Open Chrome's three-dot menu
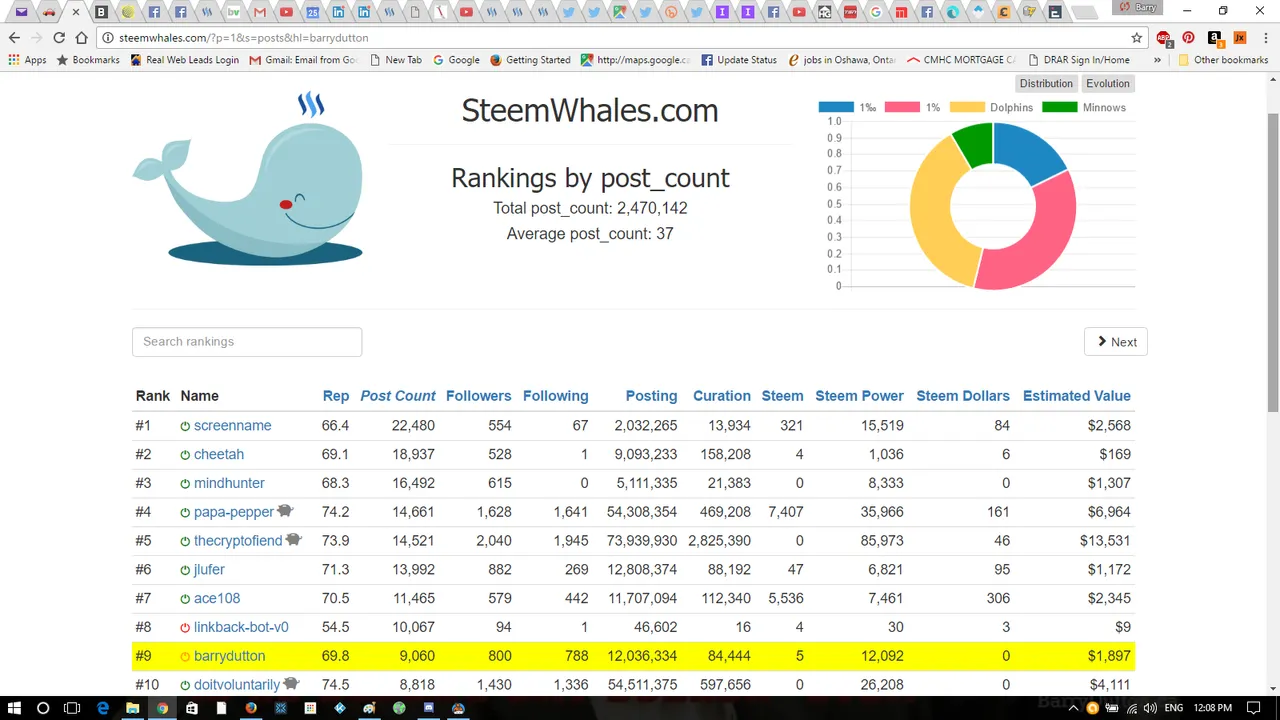1280x720 pixels. 1265,38
